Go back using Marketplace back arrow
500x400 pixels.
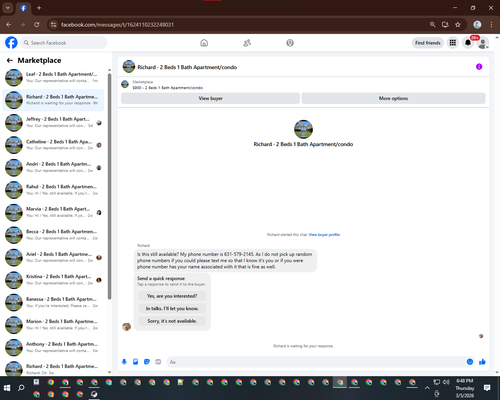point(10,60)
